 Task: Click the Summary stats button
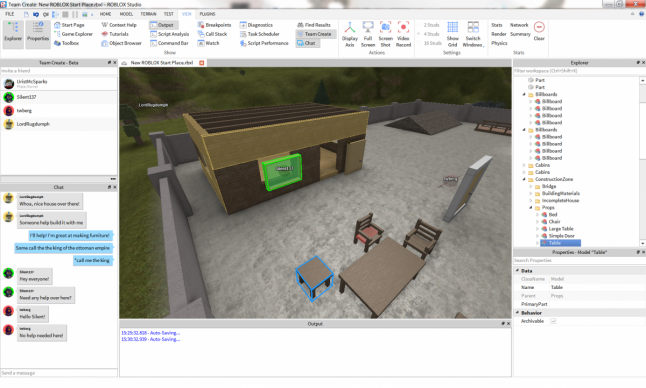520,34
